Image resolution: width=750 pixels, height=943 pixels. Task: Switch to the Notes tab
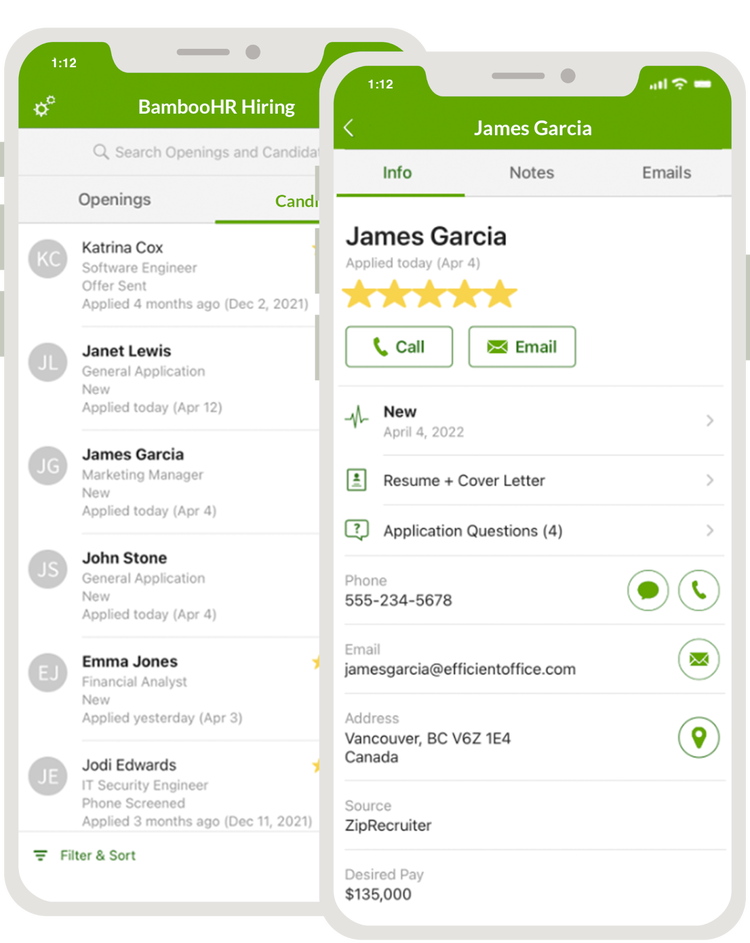click(531, 173)
